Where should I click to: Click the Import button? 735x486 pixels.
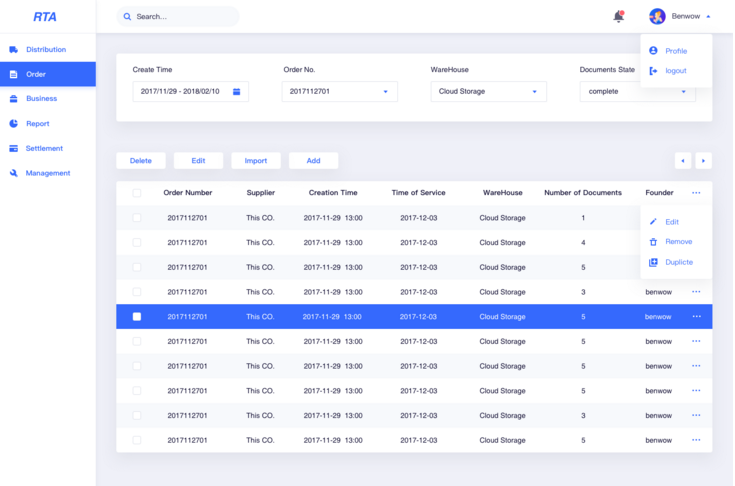pyautogui.click(x=256, y=161)
